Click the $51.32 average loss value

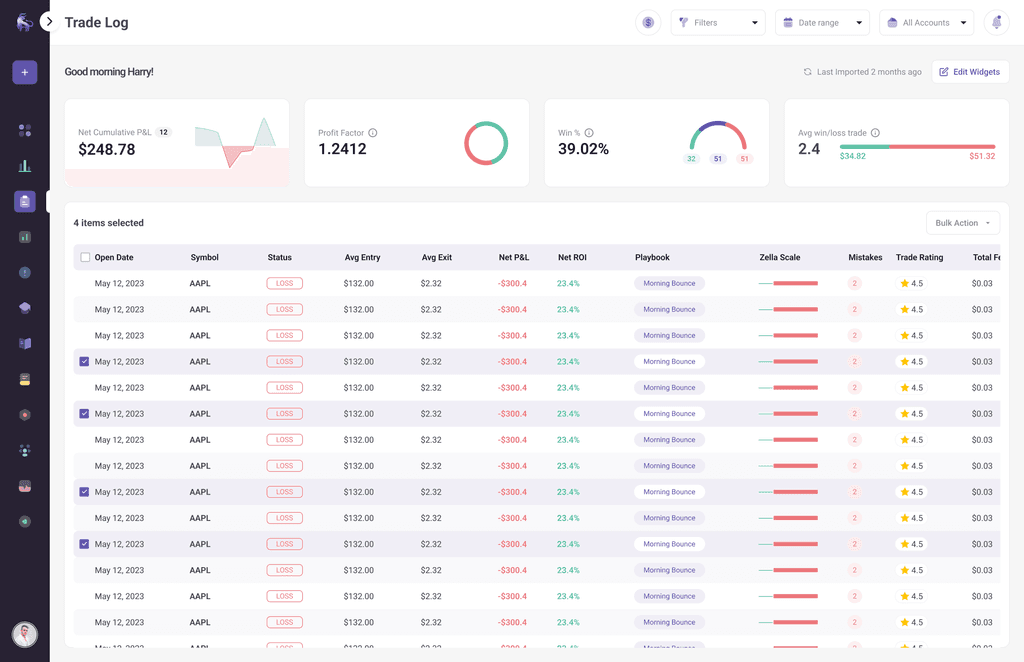point(982,156)
